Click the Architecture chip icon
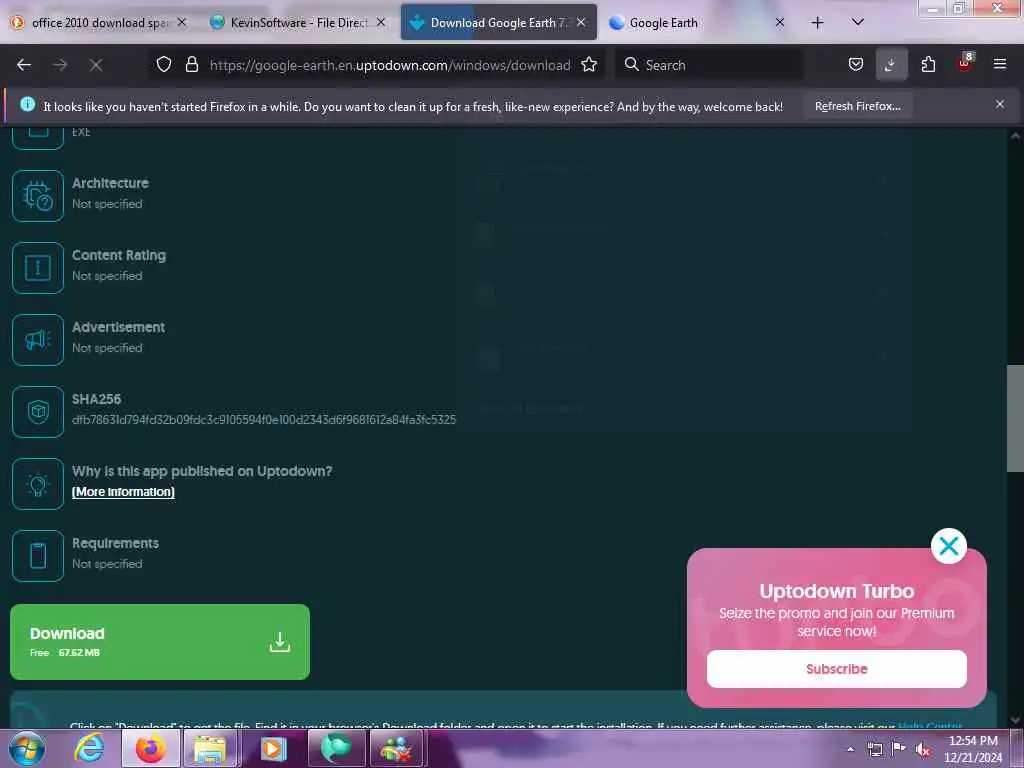The image size is (1024, 768). click(x=38, y=196)
